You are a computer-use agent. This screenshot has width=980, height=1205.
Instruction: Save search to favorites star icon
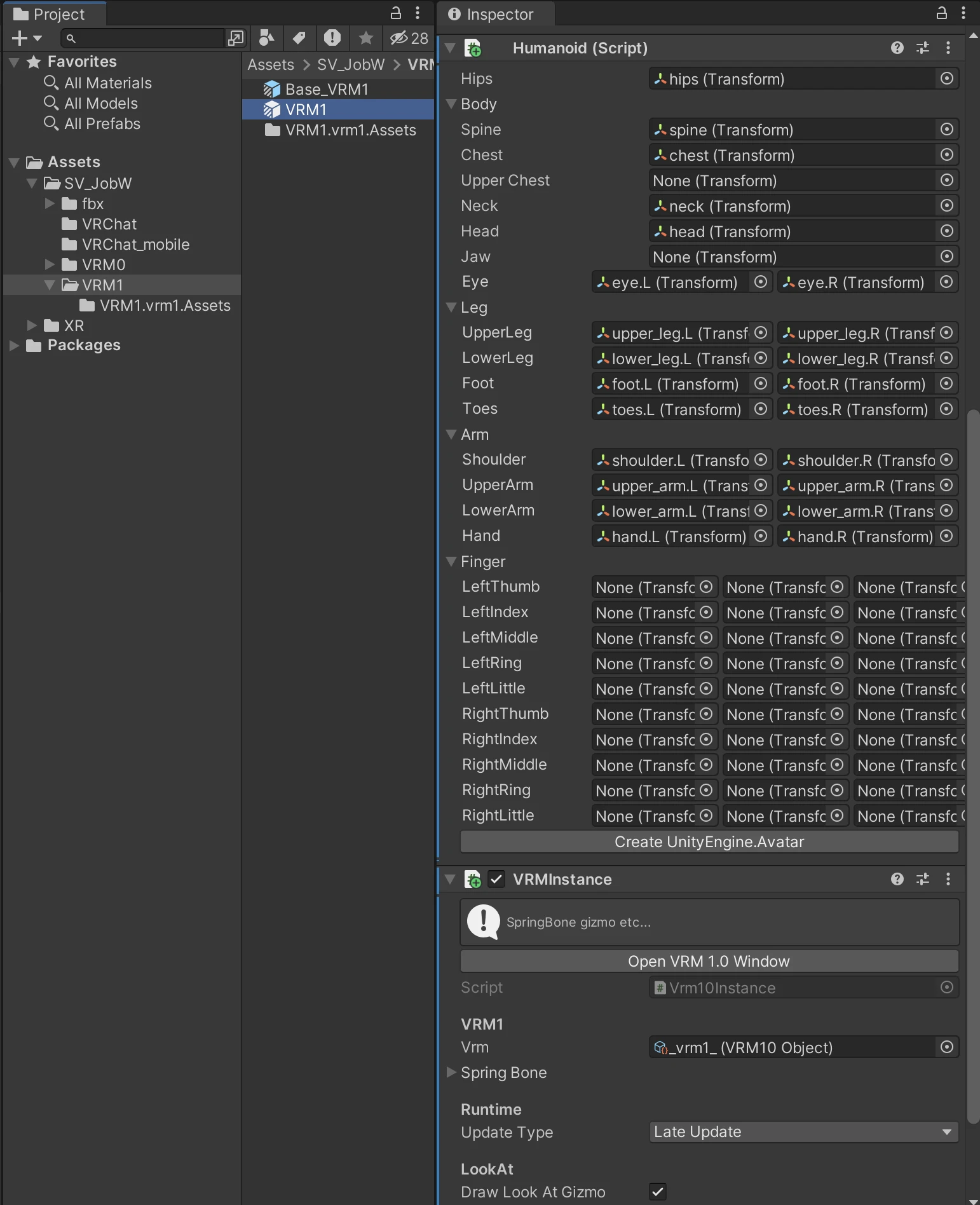pyautogui.click(x=366, y=39)
